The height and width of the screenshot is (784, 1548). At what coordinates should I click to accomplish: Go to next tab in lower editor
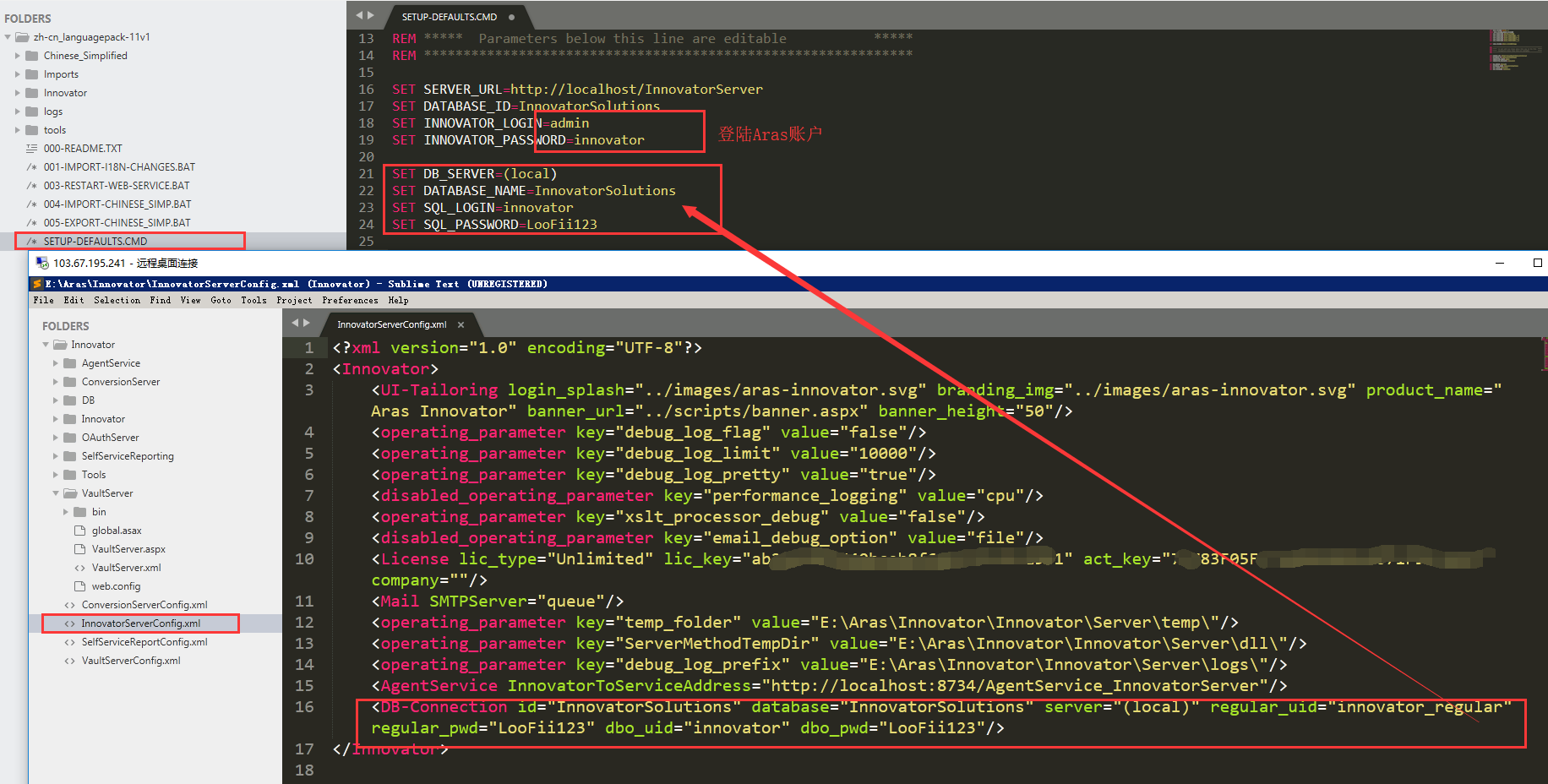[306, 323]
